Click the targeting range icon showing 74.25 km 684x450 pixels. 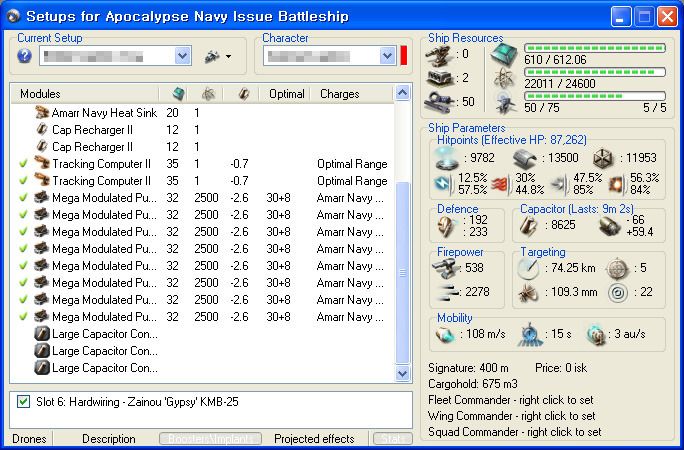pos(529,268)
